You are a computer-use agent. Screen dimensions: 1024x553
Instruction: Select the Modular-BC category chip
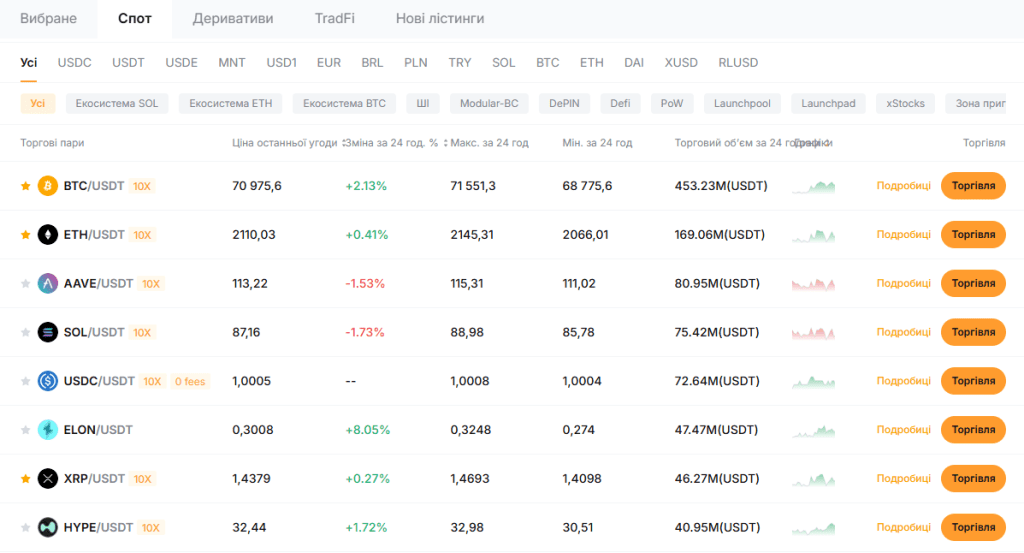(x=489, y=103)
